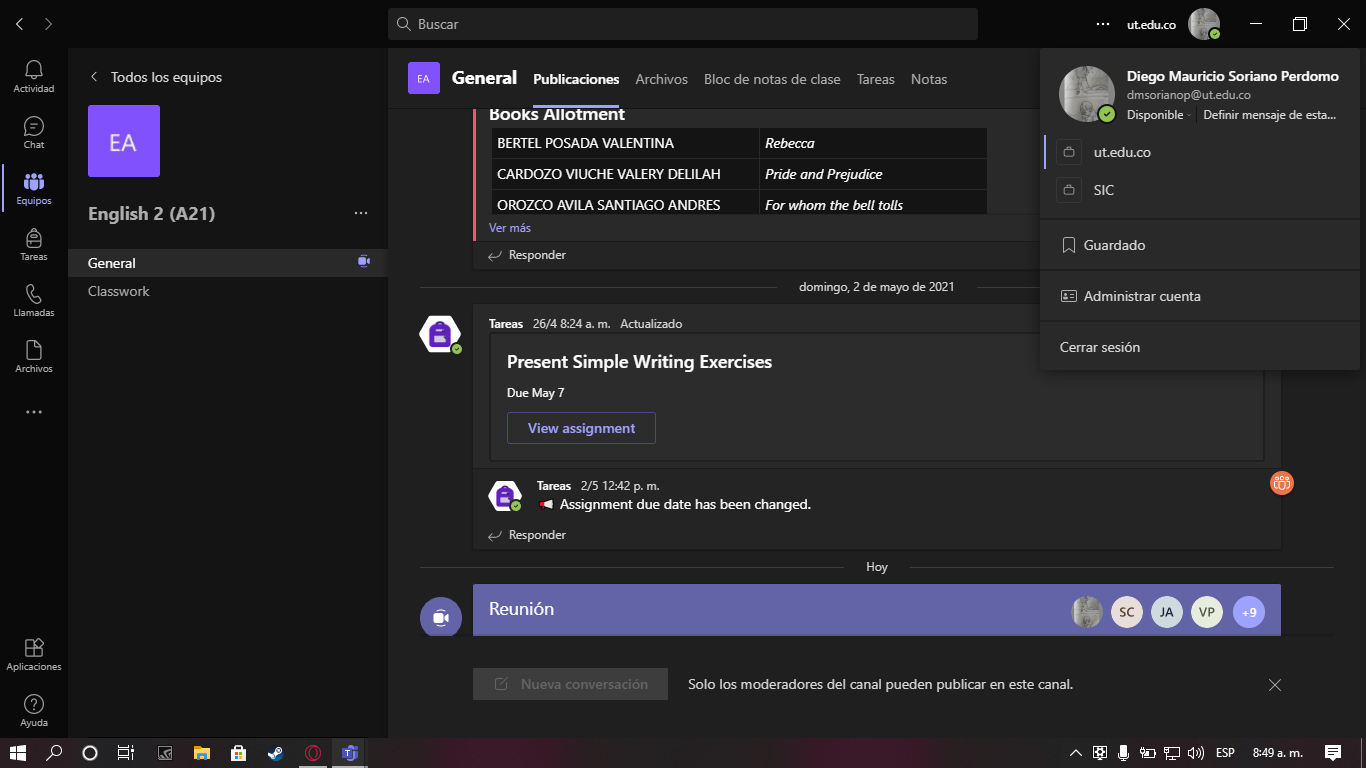Open Administrar cuenta

(x=1201, y=296)
